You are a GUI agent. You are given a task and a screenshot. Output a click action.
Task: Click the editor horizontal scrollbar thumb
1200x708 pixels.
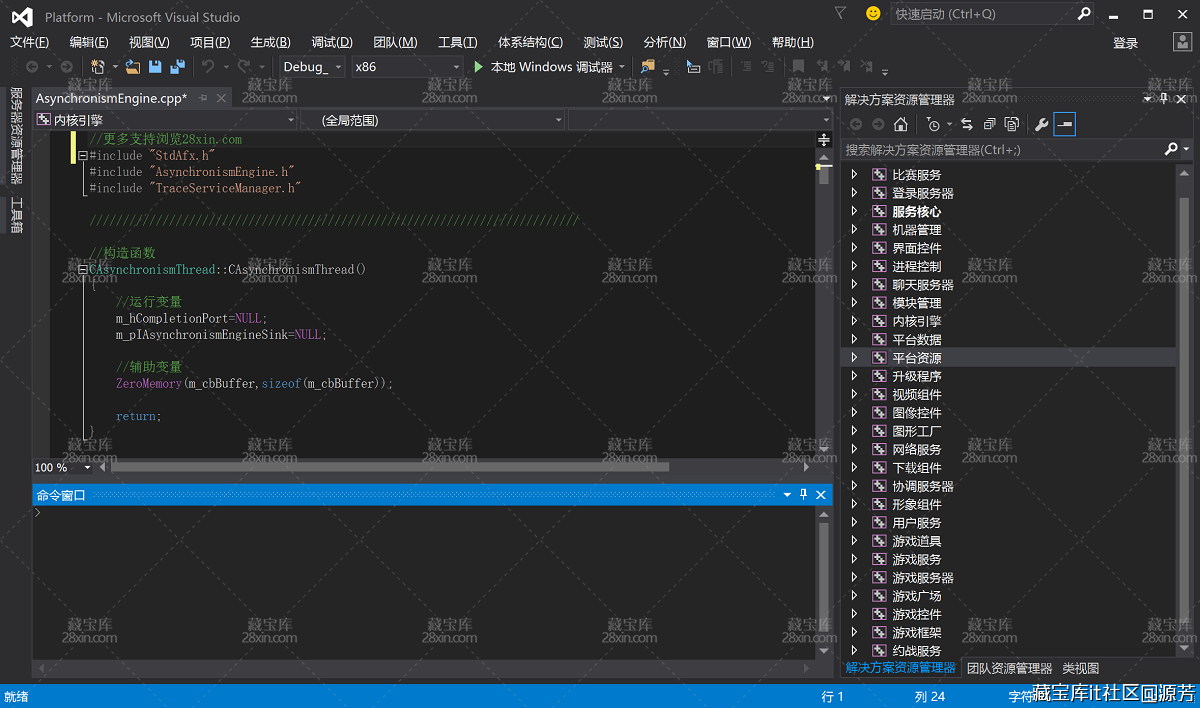coord(388,466)
